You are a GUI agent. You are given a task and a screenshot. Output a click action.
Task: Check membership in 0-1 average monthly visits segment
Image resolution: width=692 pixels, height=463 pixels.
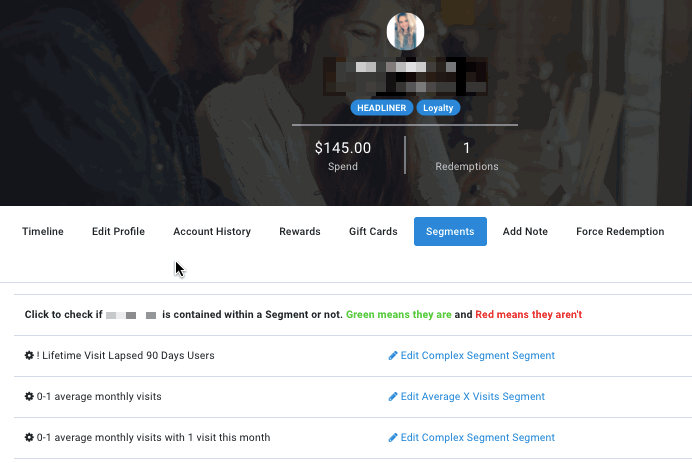[99, 396]
